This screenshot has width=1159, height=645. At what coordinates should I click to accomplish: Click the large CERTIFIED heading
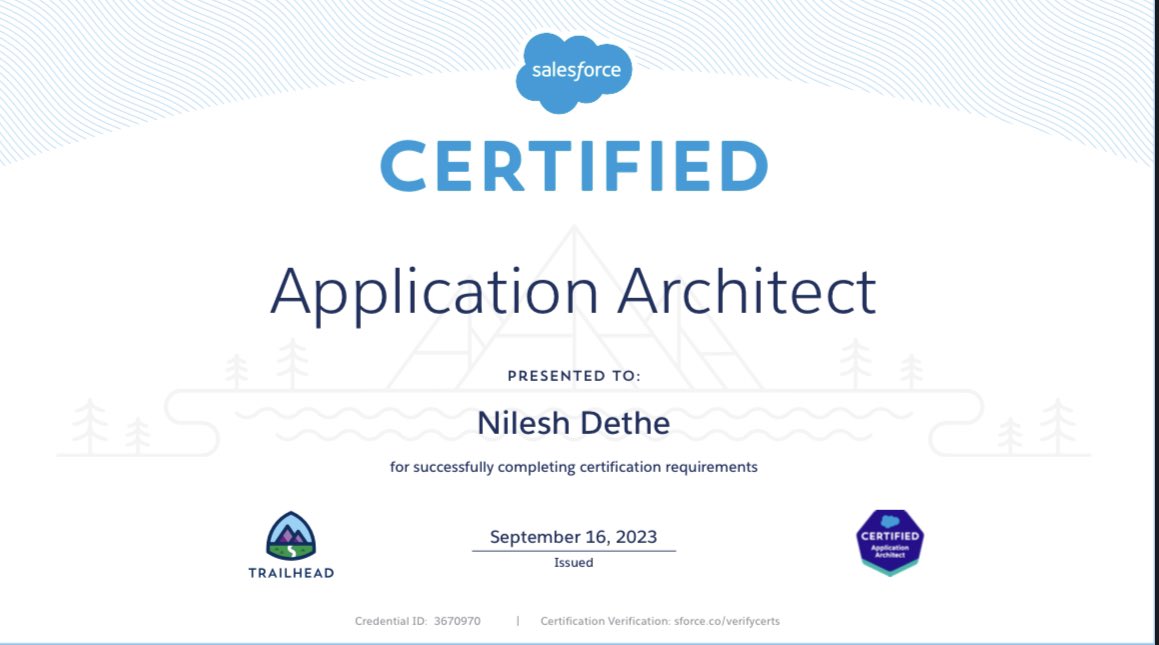574,166
